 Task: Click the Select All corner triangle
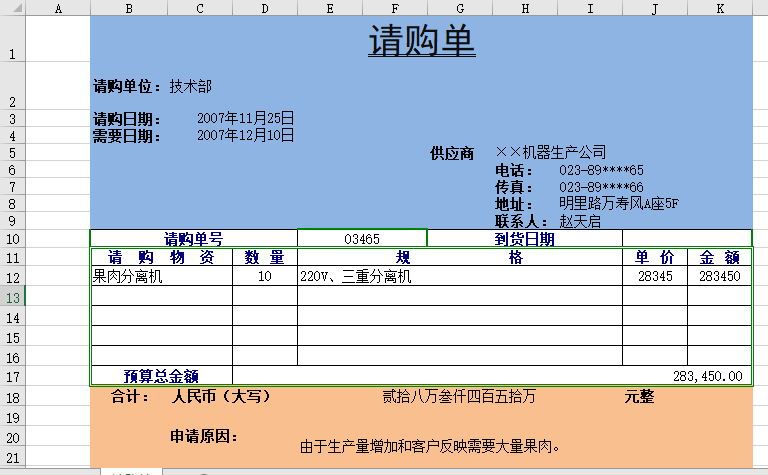point(12,8)
